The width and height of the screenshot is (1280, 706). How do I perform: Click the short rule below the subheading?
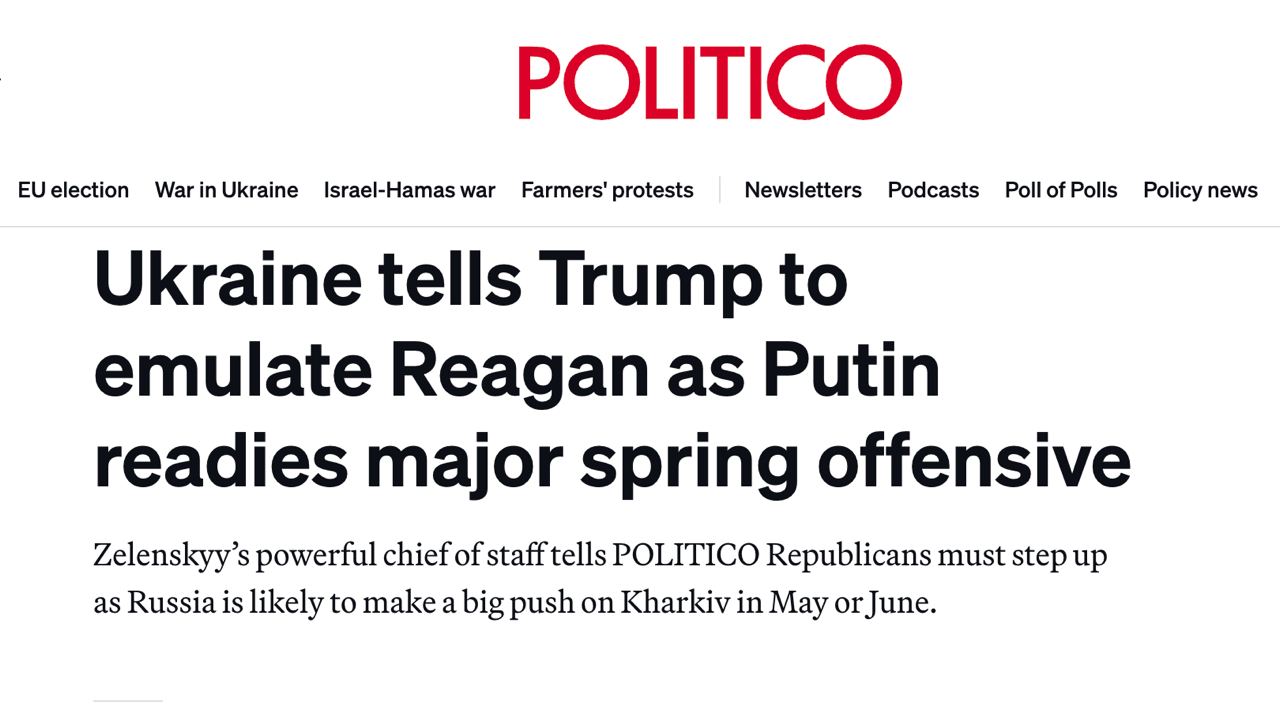127,701
